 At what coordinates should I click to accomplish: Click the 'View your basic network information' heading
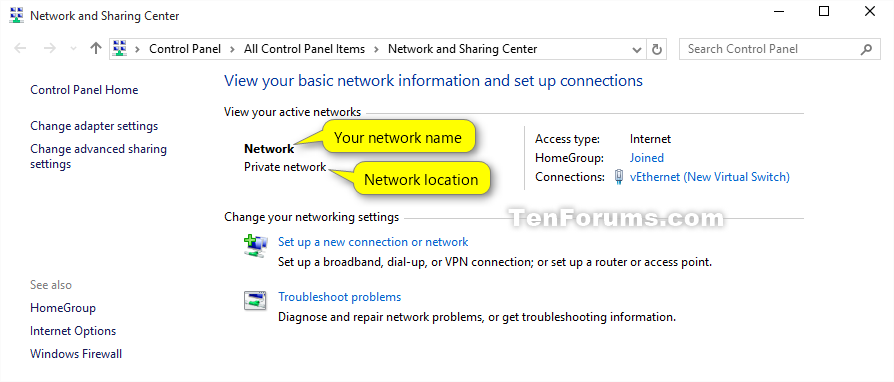tap(433, 81)
